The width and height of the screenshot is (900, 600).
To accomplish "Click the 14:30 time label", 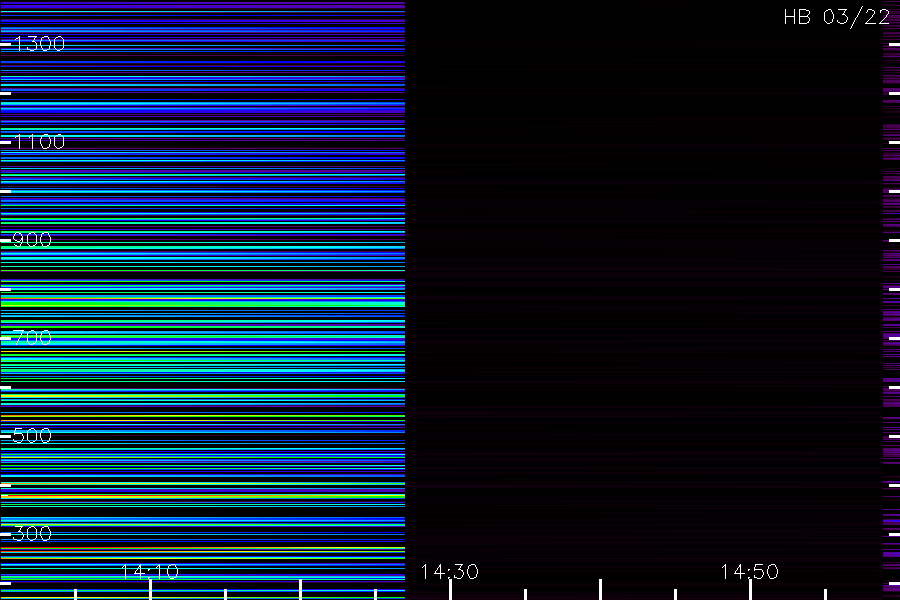I will pyautogui.click(x=449, y=572).
